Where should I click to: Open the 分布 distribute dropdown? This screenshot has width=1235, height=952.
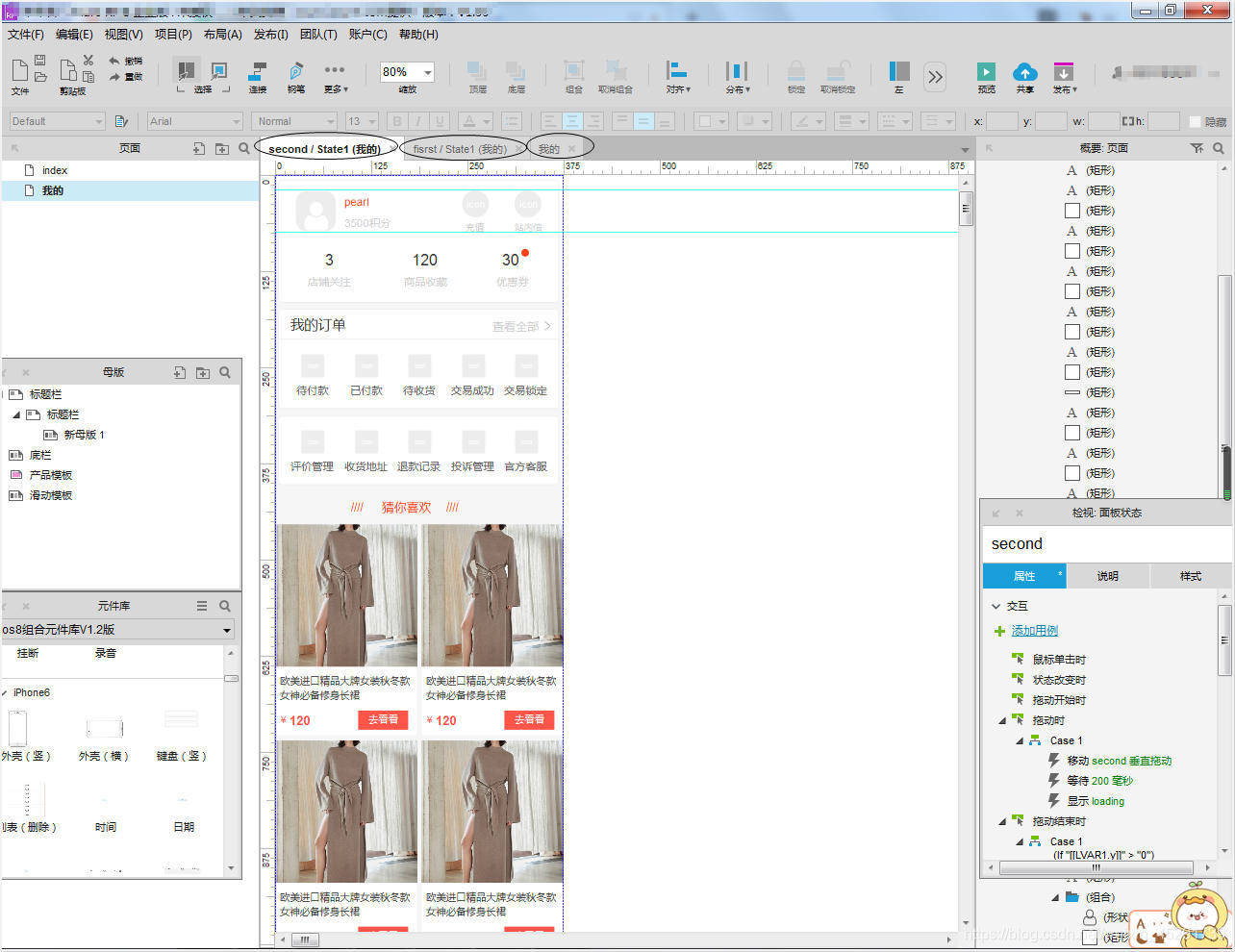tap(738, 76)
